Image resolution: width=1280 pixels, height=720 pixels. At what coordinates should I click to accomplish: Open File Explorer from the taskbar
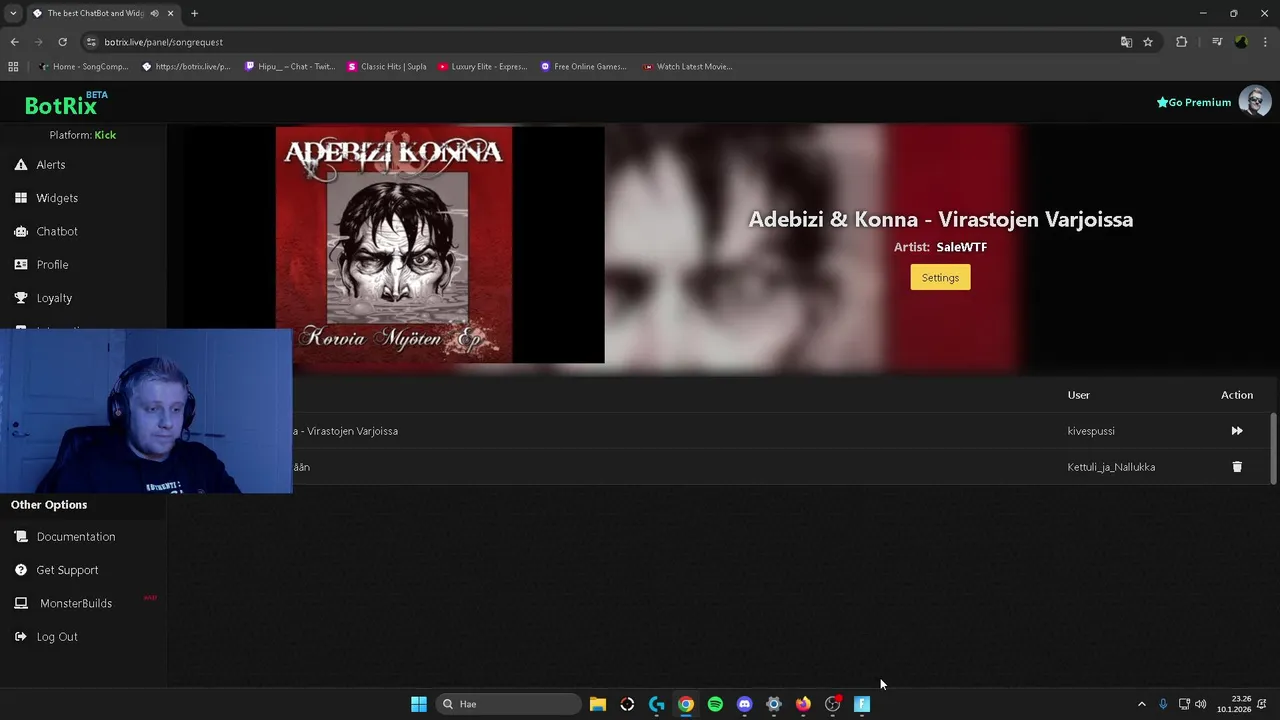[x=598, y=704]
